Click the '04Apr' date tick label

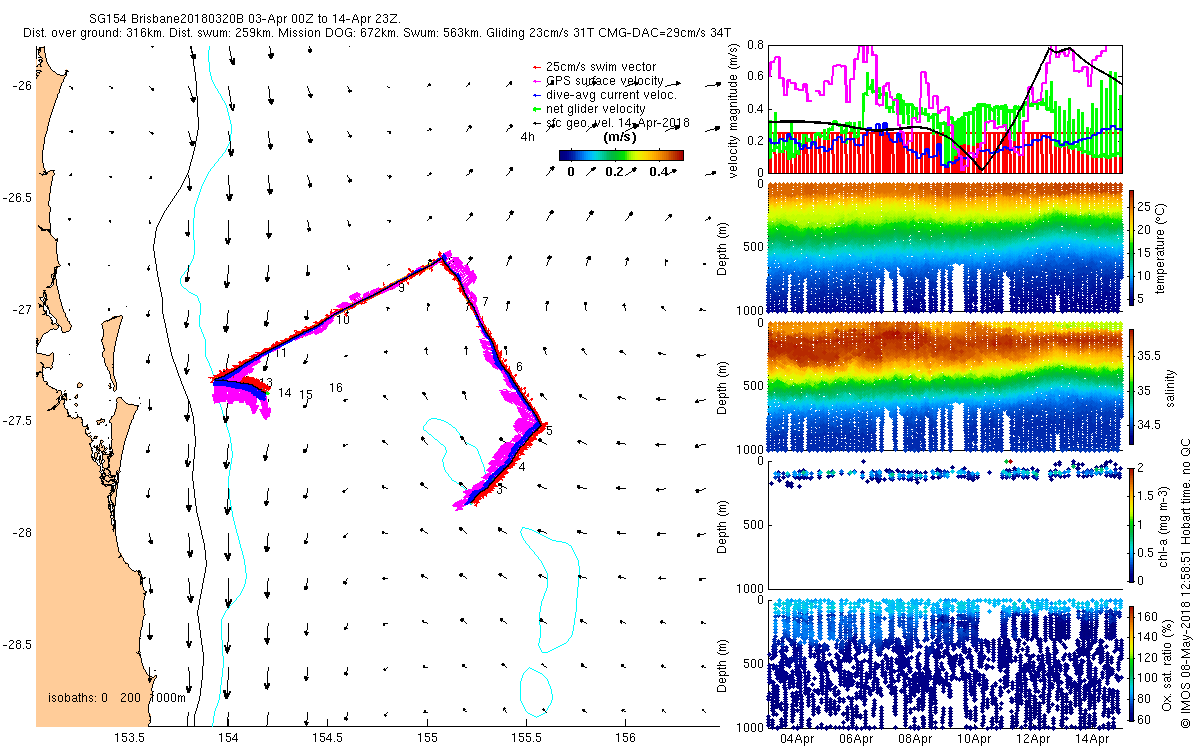click(x=798, y=740)
